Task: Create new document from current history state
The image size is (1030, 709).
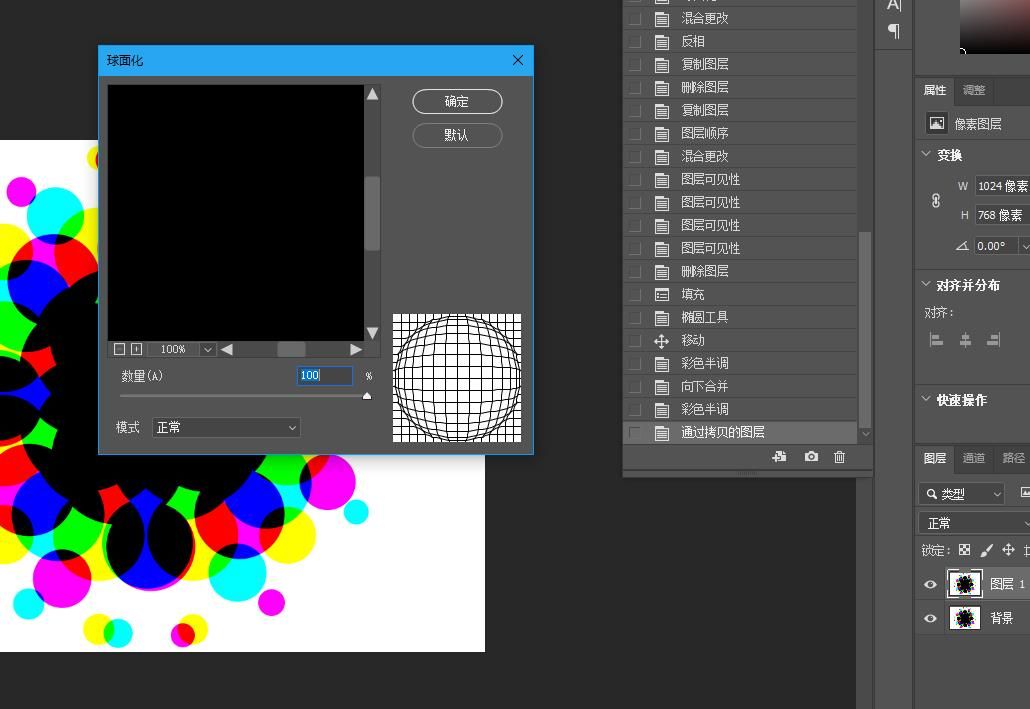Action: [x=780, y=457]
